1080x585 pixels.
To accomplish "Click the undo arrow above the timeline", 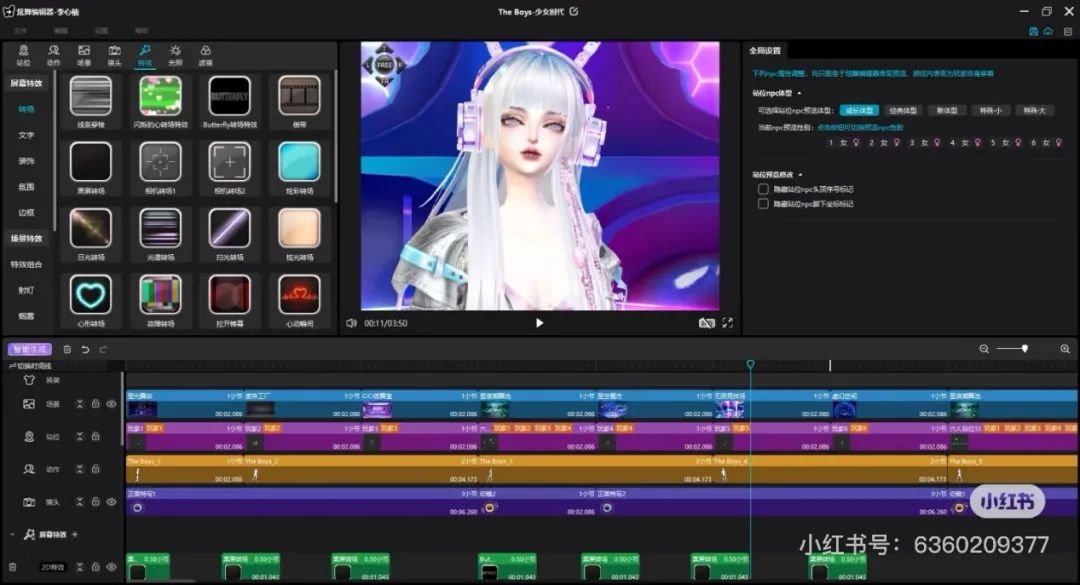I will pos(85,349).
